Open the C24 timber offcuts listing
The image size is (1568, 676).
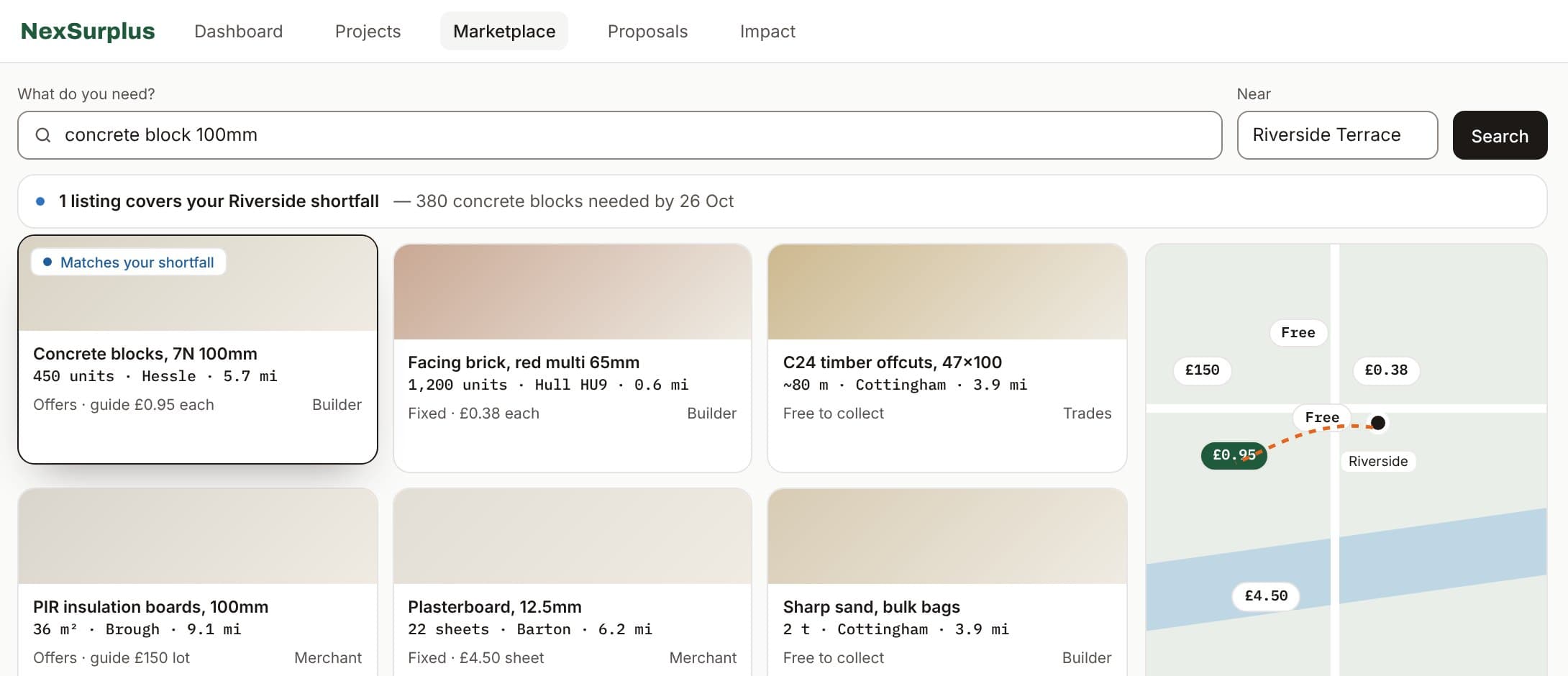click(947, 358)
